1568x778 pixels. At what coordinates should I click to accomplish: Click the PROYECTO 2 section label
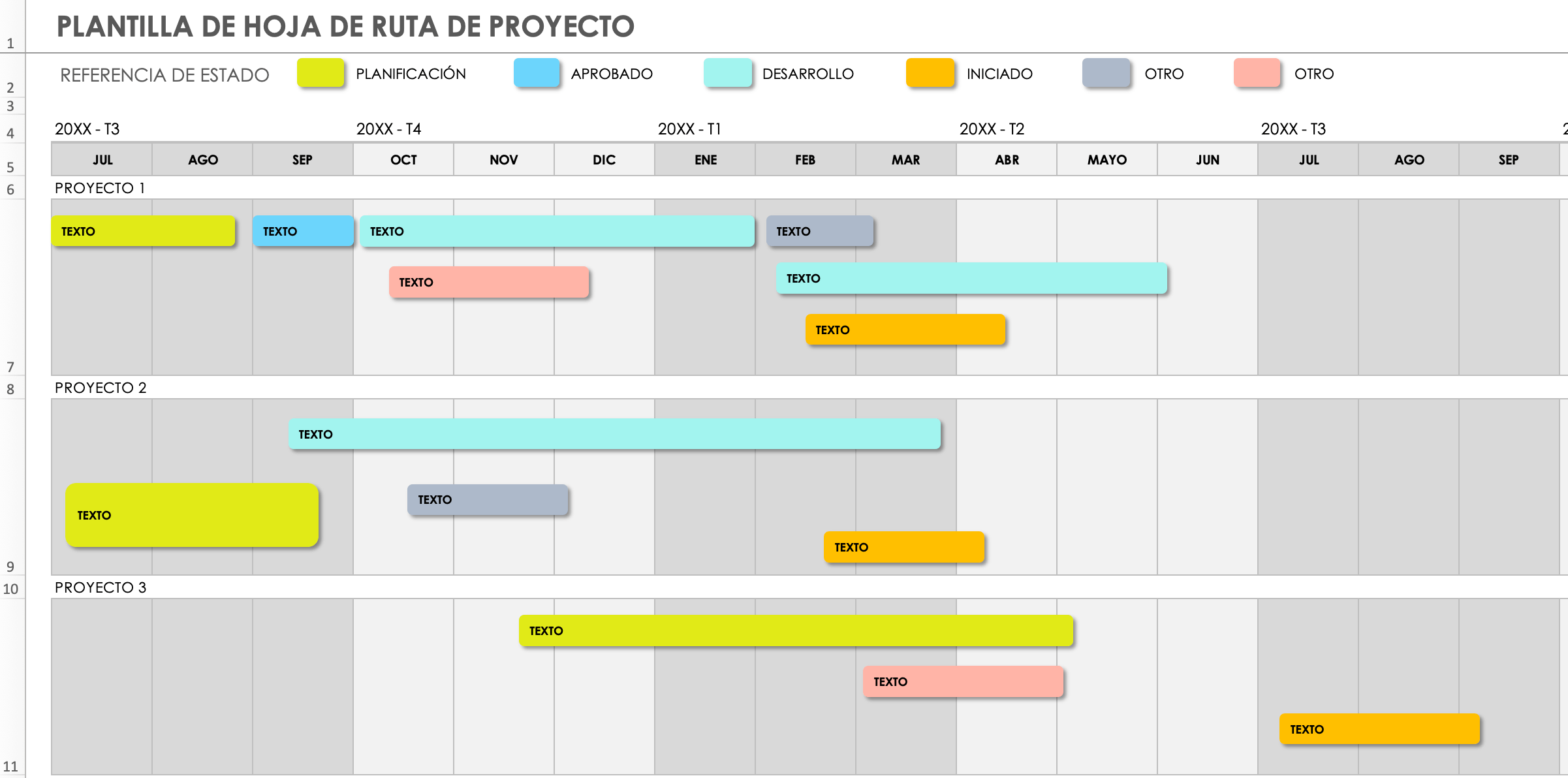[101, 388]
